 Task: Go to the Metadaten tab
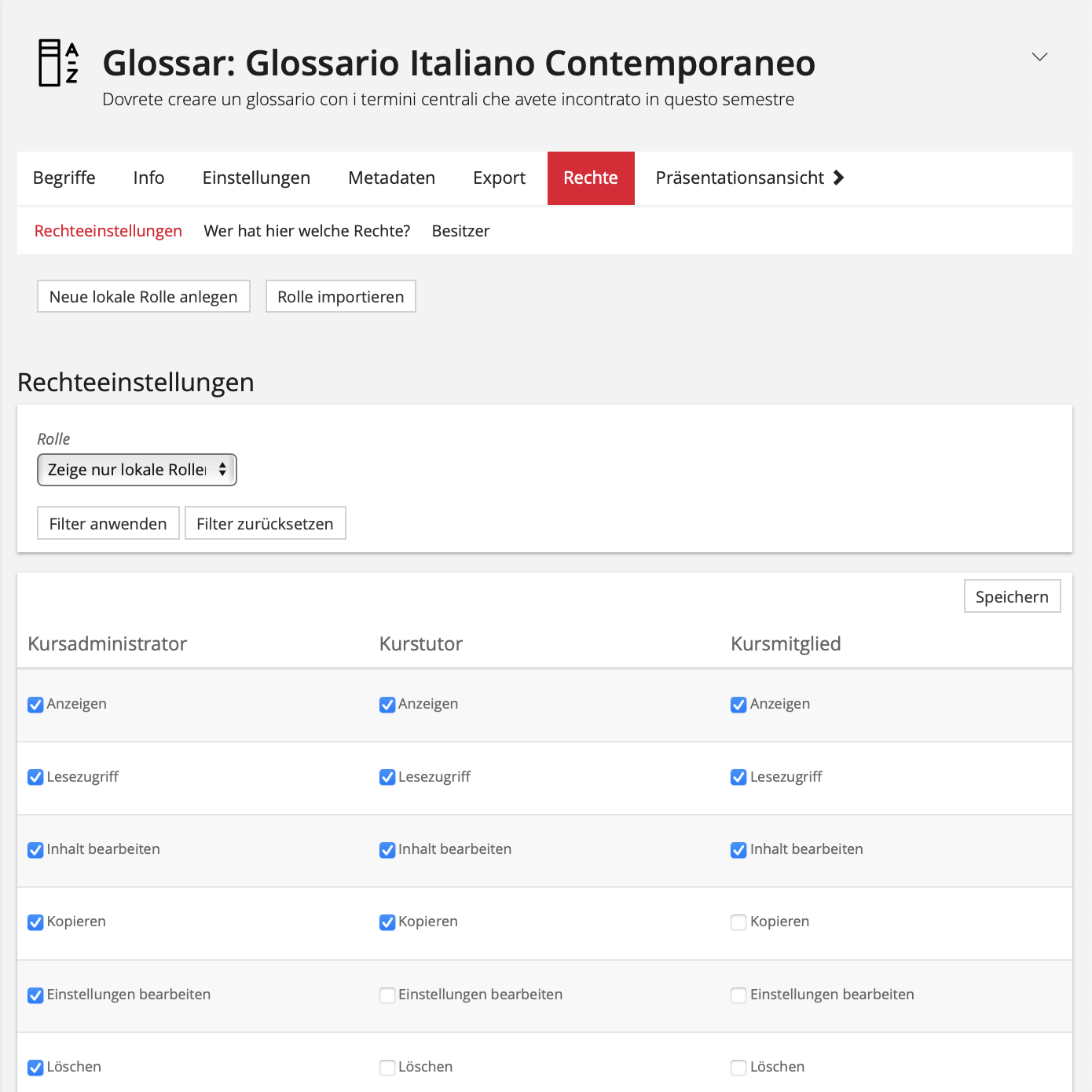[391, 178]
